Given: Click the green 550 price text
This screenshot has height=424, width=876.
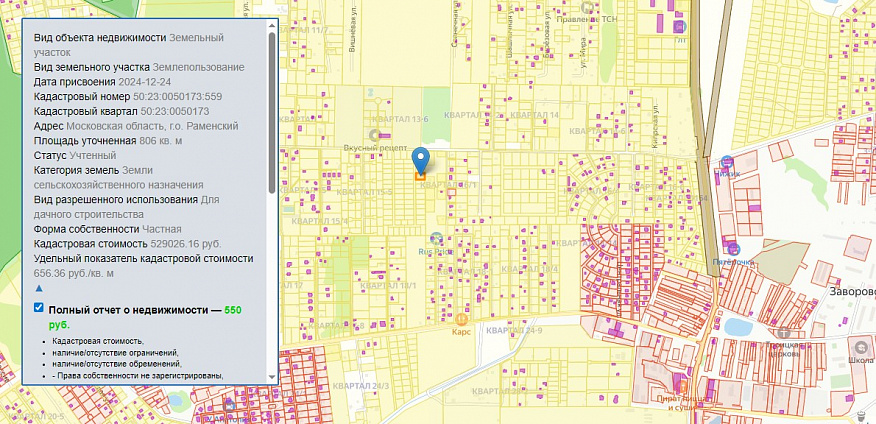Looking at the screenshot, I should coord(233,310).
